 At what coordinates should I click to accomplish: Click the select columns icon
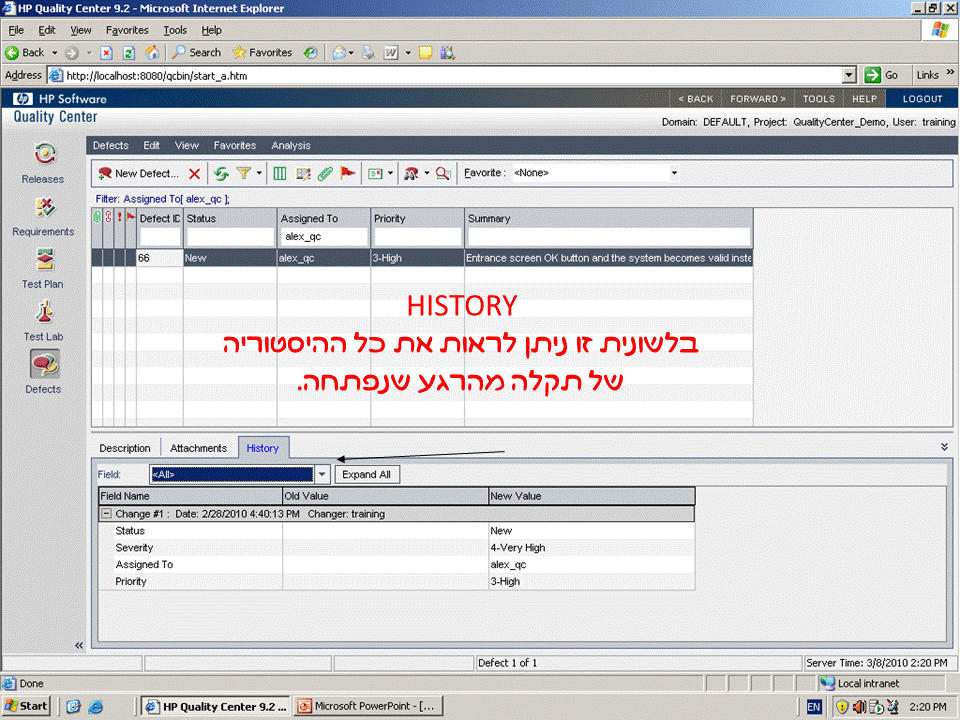click(x=280, y=174)
